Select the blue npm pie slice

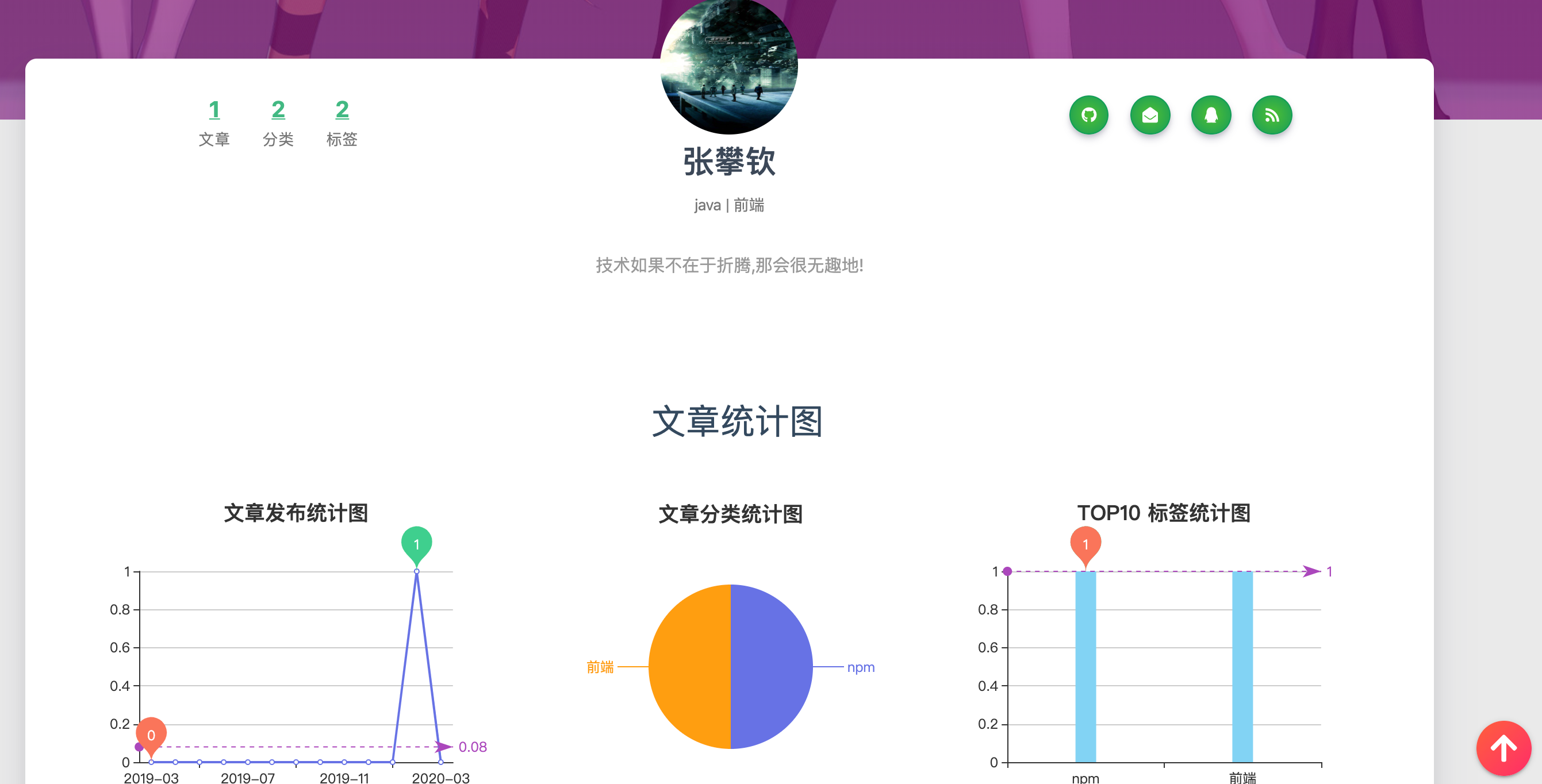(772, 667)
